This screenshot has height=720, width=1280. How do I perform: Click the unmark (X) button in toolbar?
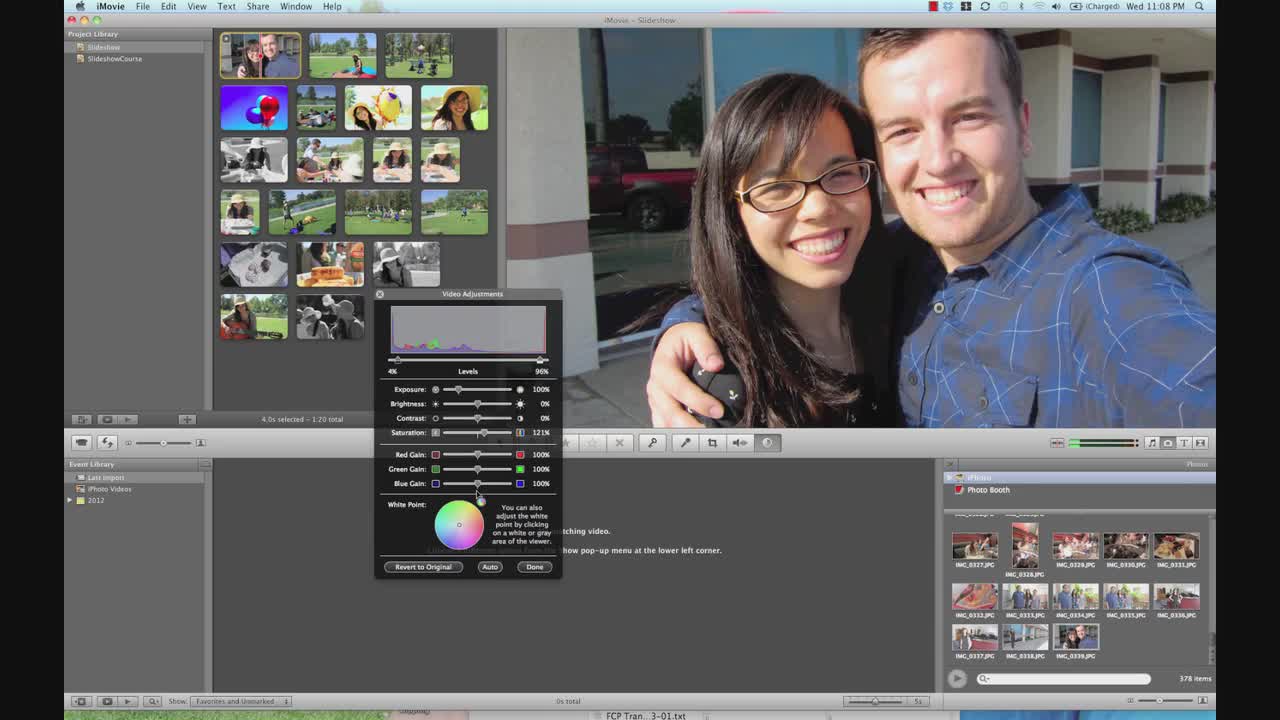[x=619, y=443]
